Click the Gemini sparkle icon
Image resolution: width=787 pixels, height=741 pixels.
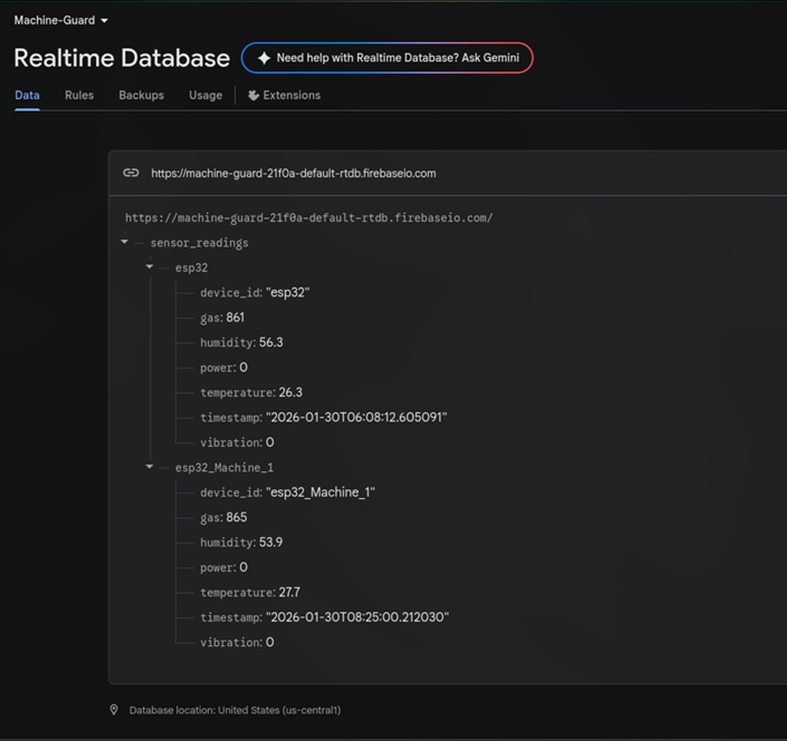264,58
